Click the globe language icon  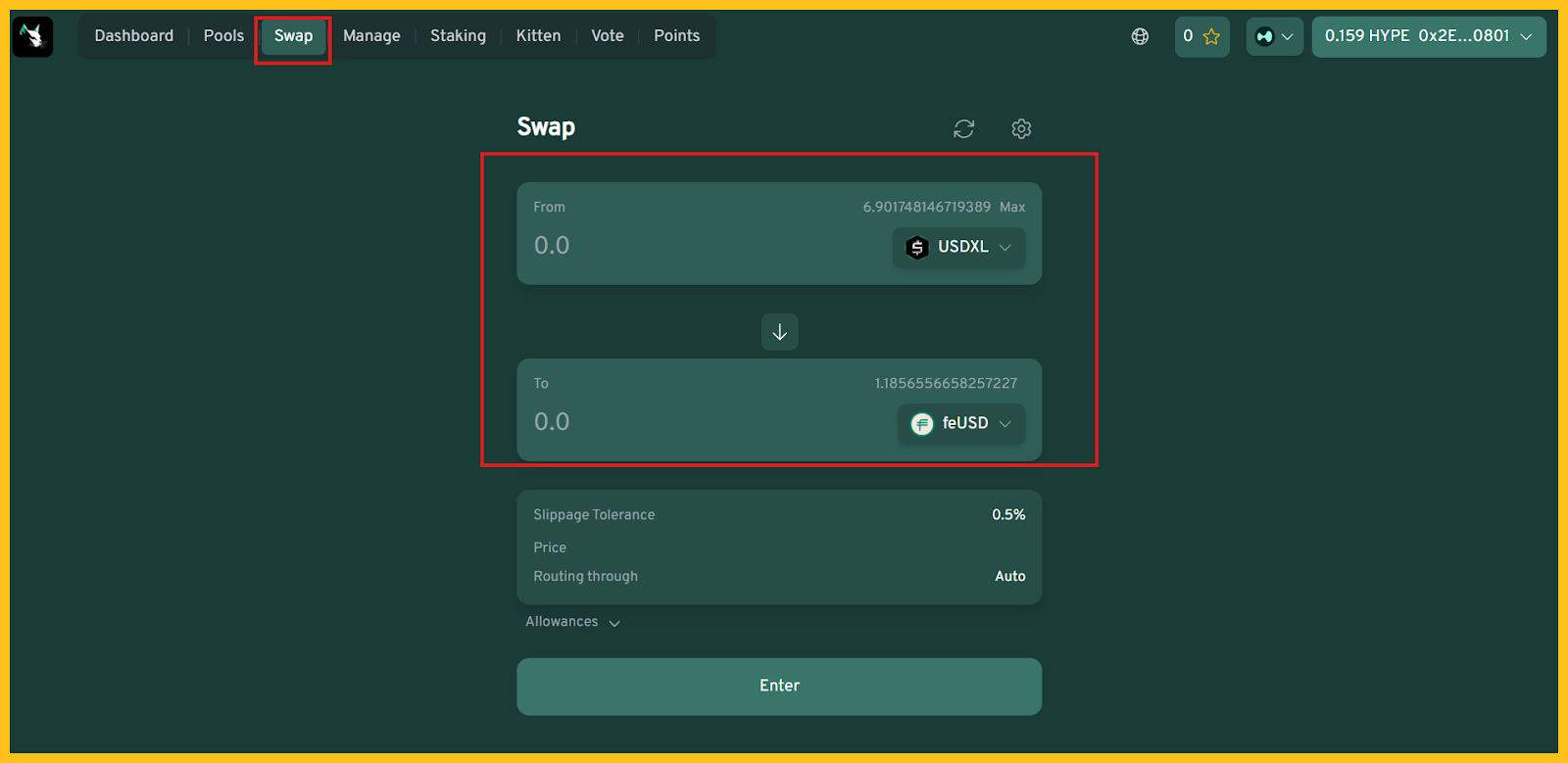[1140, 37]
